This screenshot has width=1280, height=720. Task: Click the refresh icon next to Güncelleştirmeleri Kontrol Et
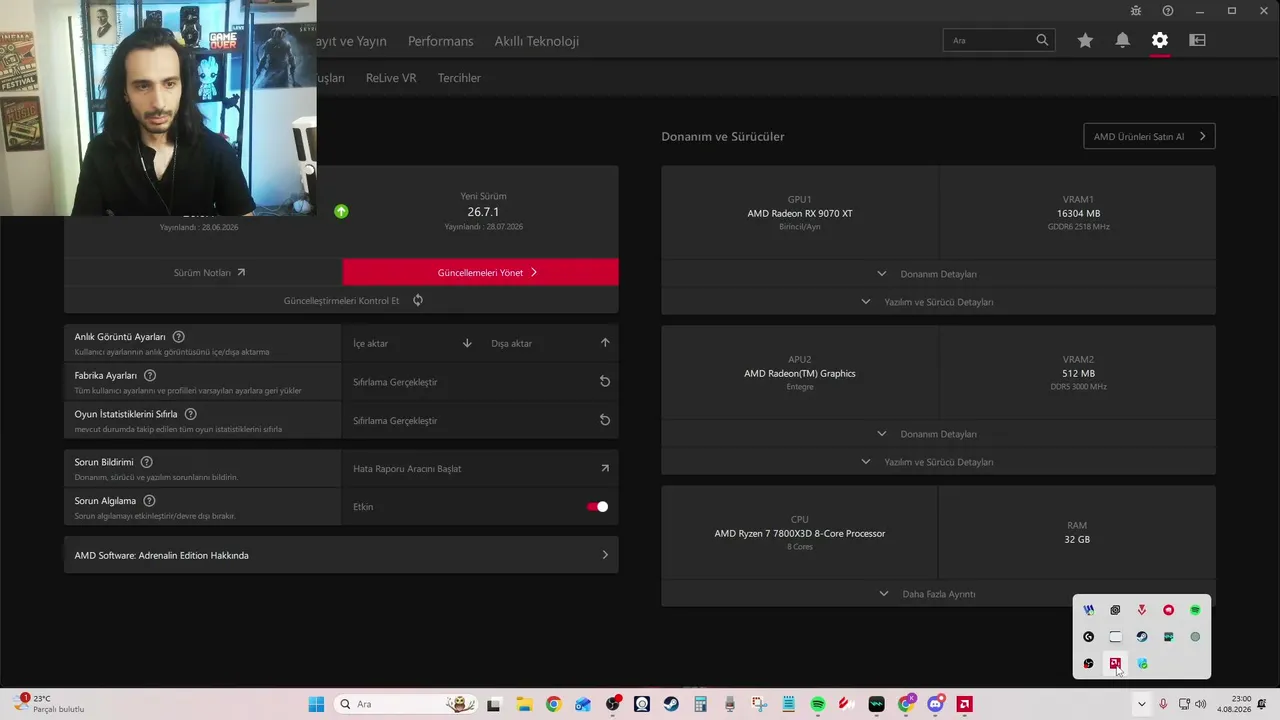coord(418,300)
